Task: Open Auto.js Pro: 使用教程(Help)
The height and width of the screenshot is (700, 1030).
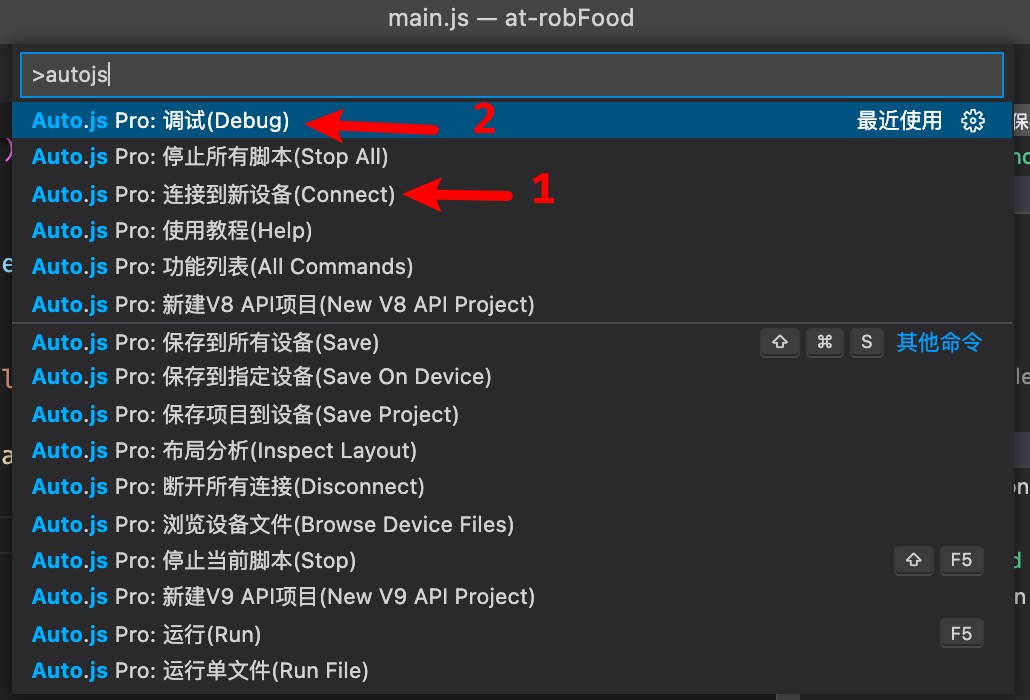Action: point(512,230)
